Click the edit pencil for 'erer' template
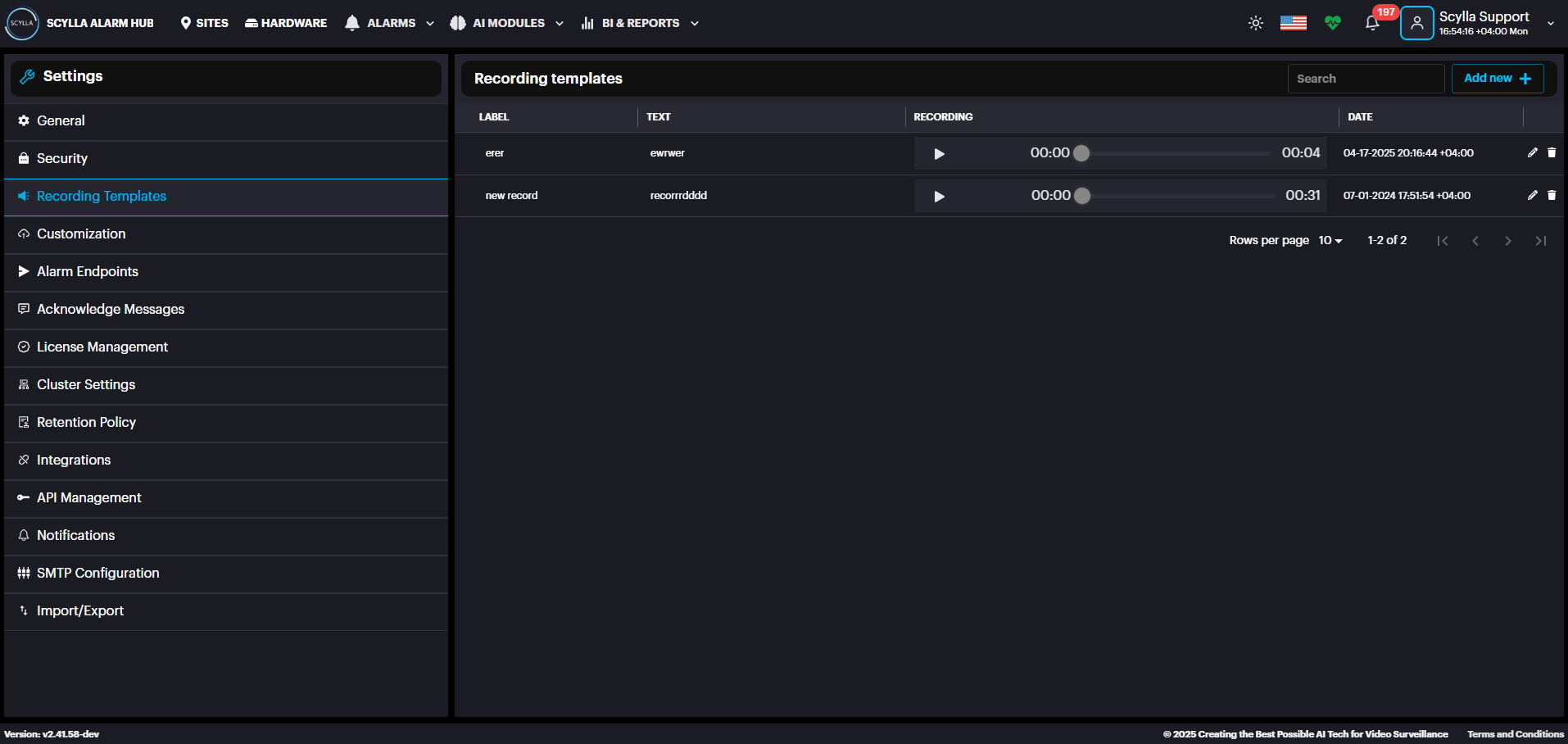 [x=1532, y=152]
